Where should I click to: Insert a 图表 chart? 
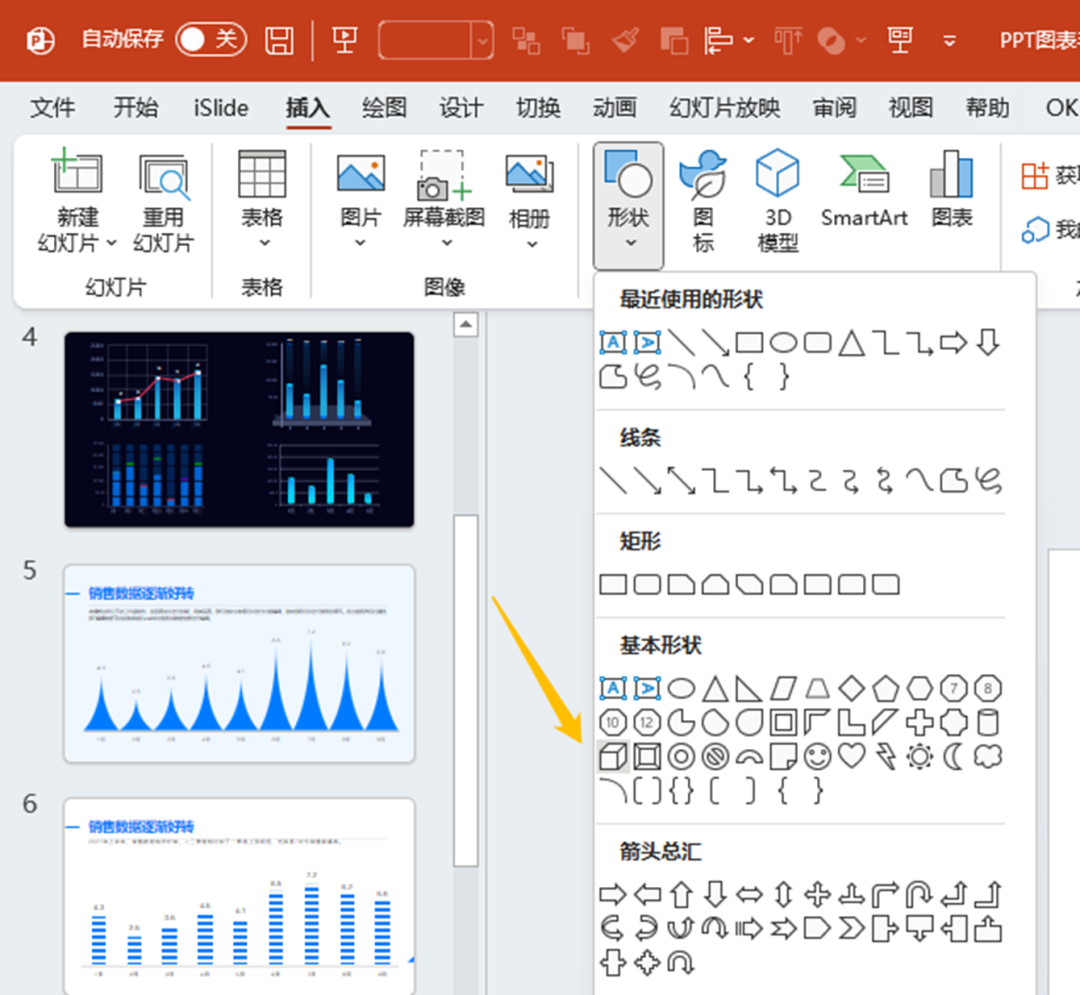pos(952,191)
